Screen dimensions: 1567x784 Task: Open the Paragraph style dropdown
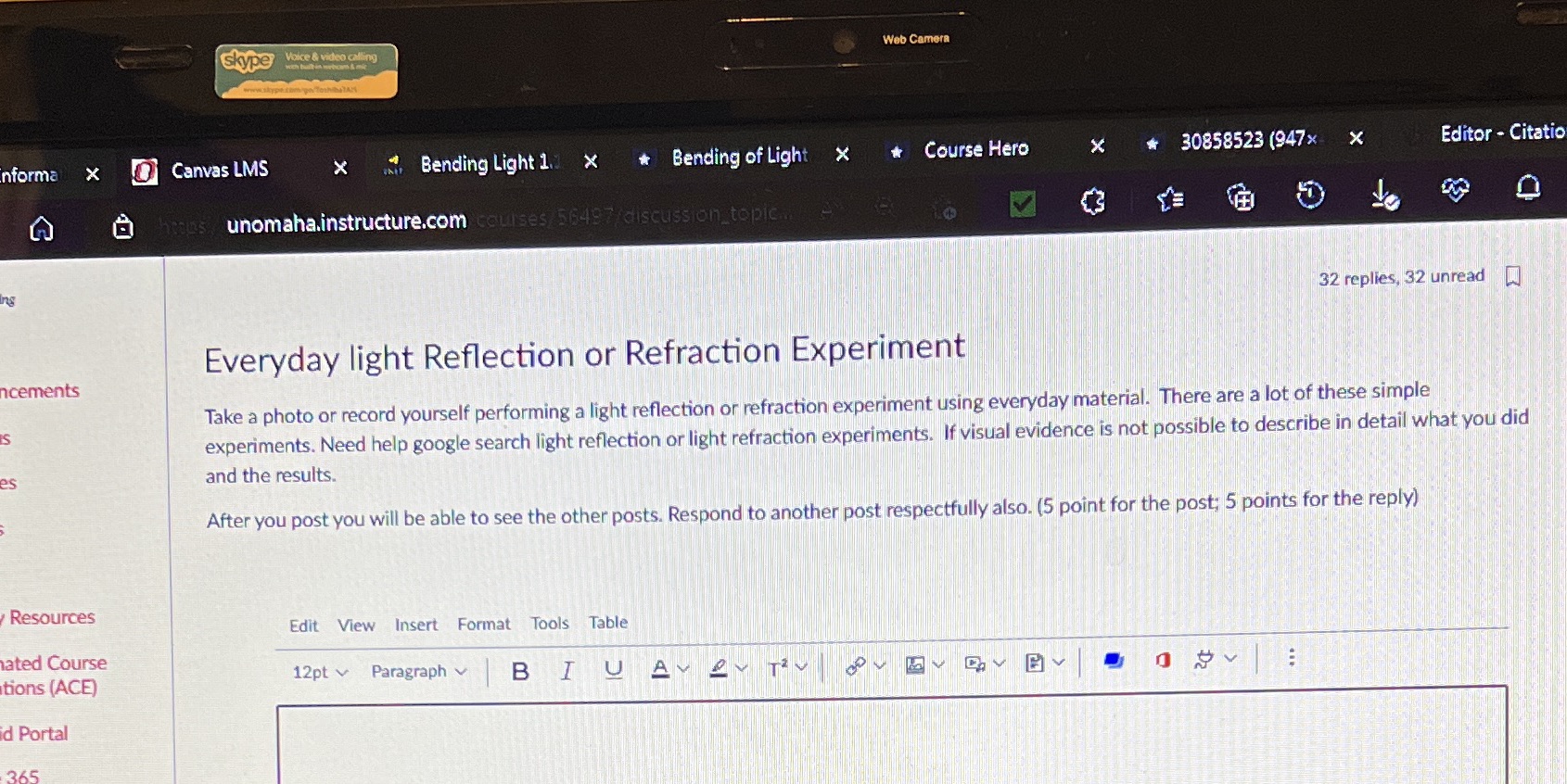(x=419, y=671)
